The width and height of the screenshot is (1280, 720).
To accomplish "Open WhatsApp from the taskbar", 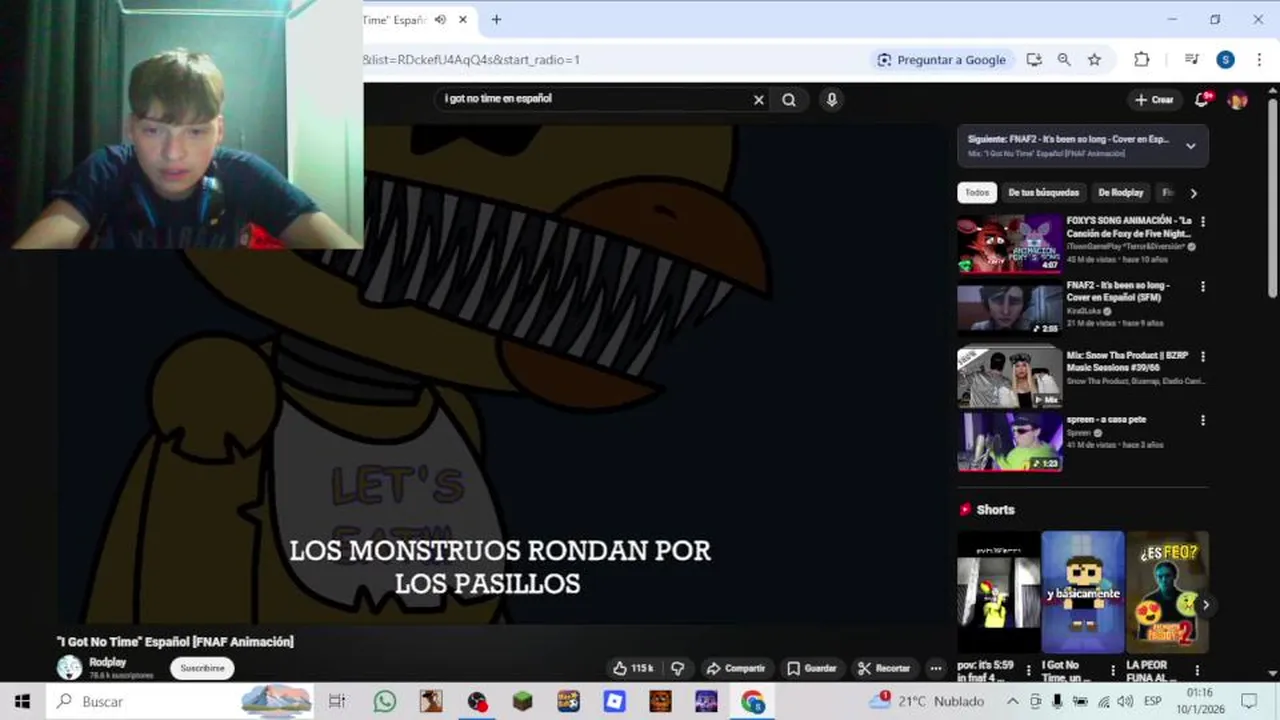I will tap(385, 701).
